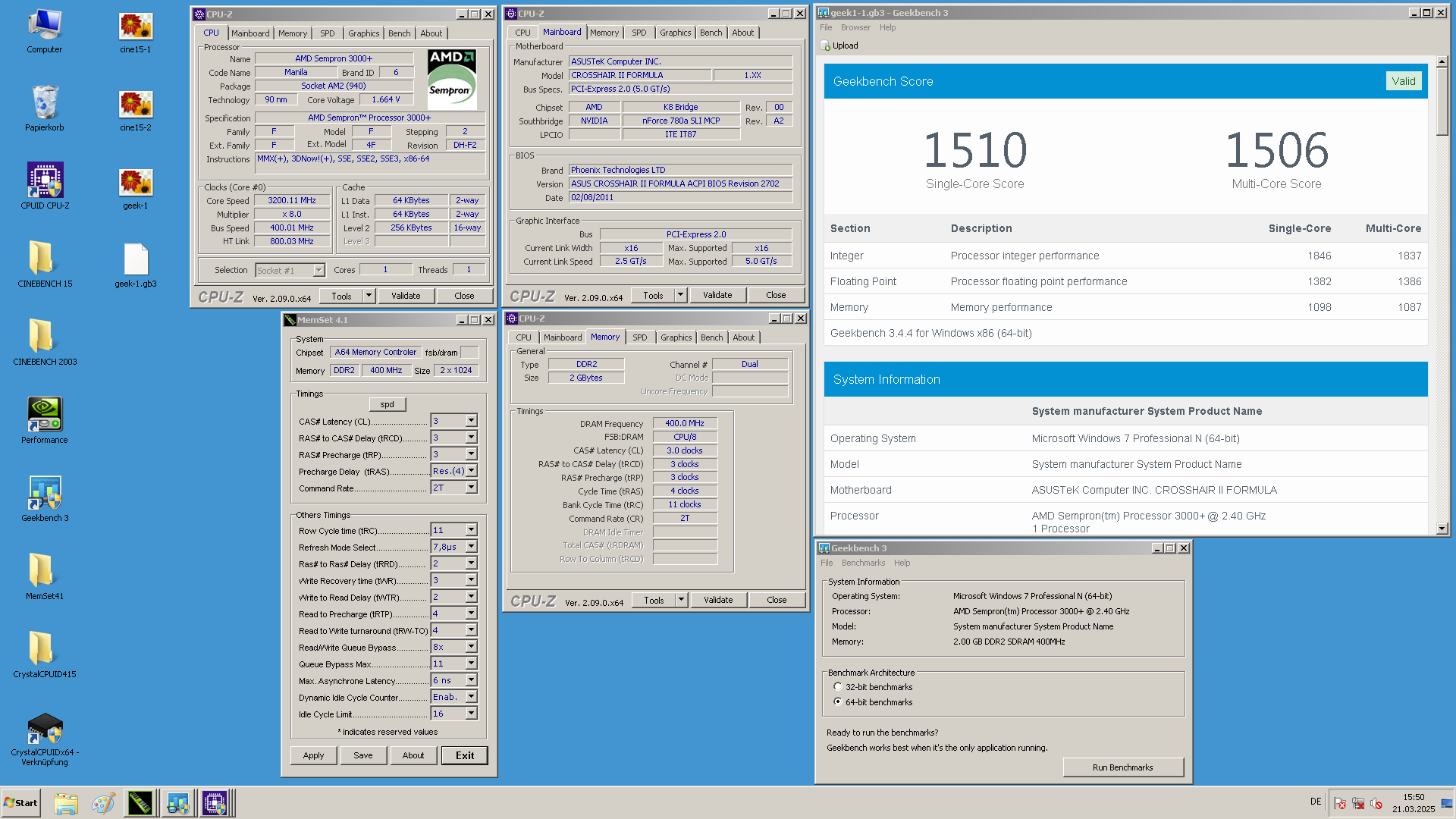Open CAS# Latency dropdown in MemSet
1456x819 pixels.
(471, 421)
